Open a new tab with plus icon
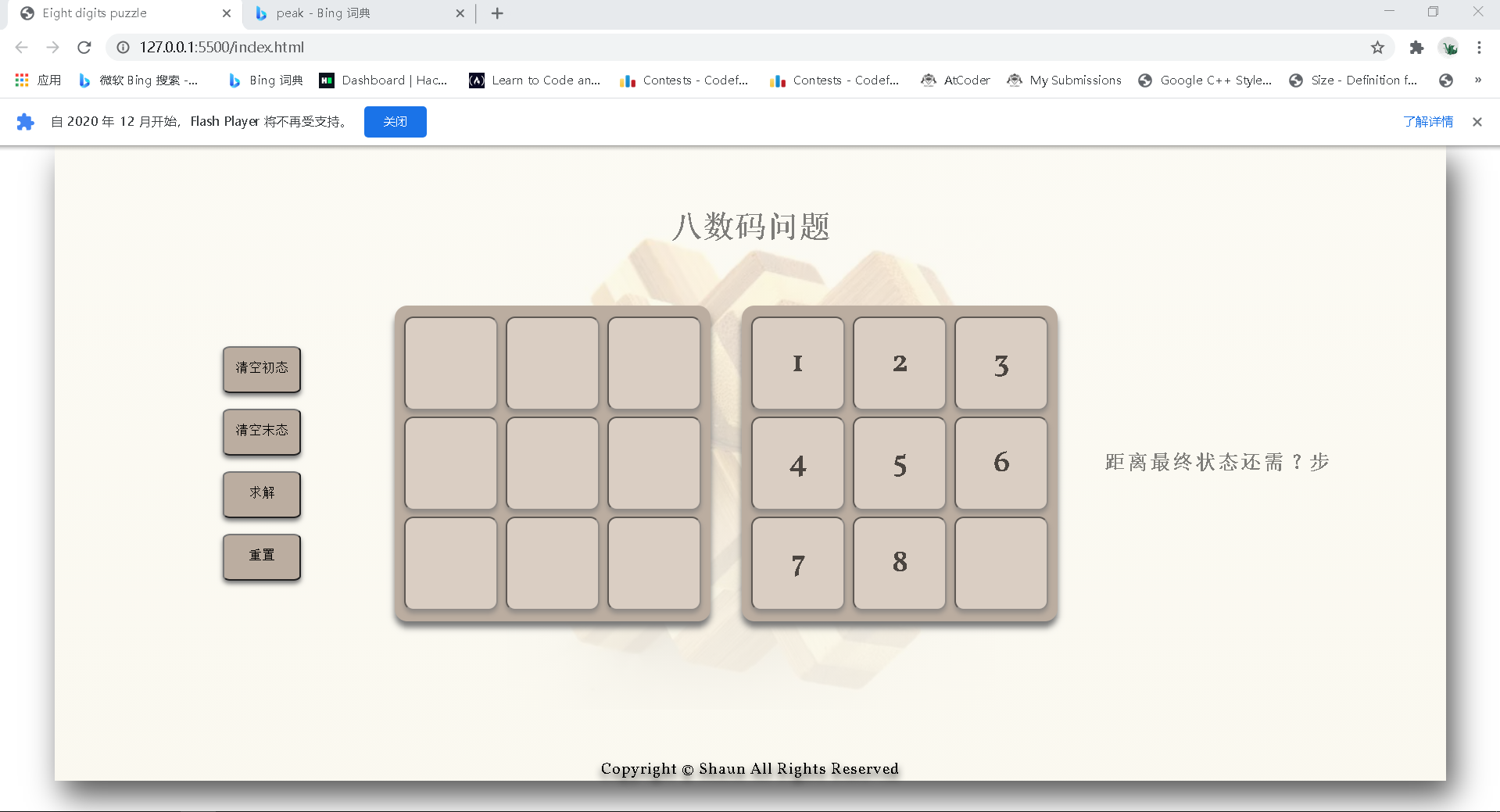The image size is (1500, 812). [x=497, y=13]
